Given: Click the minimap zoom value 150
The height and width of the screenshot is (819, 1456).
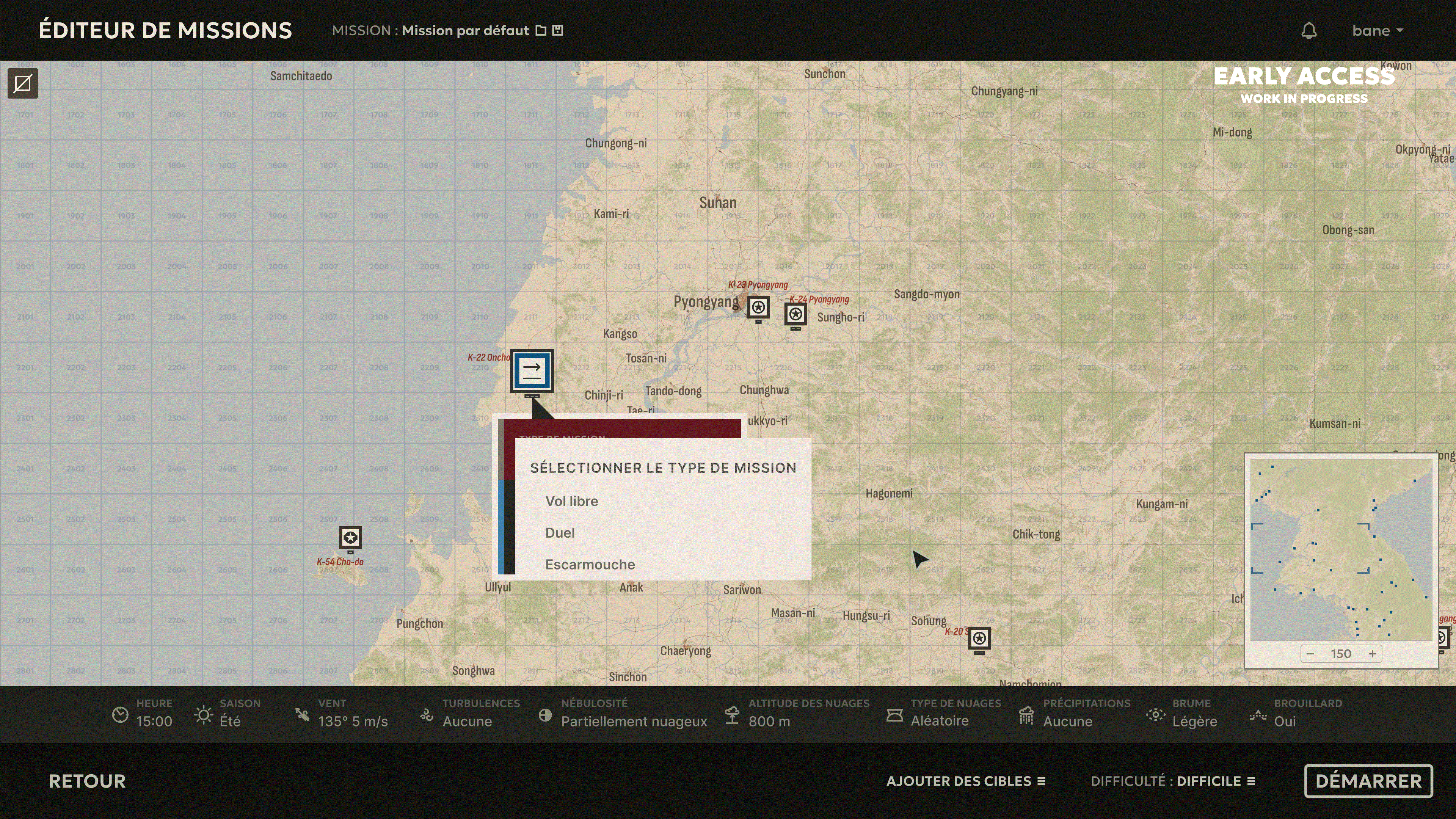Looking at the screenshot, I should (1341, 654).
